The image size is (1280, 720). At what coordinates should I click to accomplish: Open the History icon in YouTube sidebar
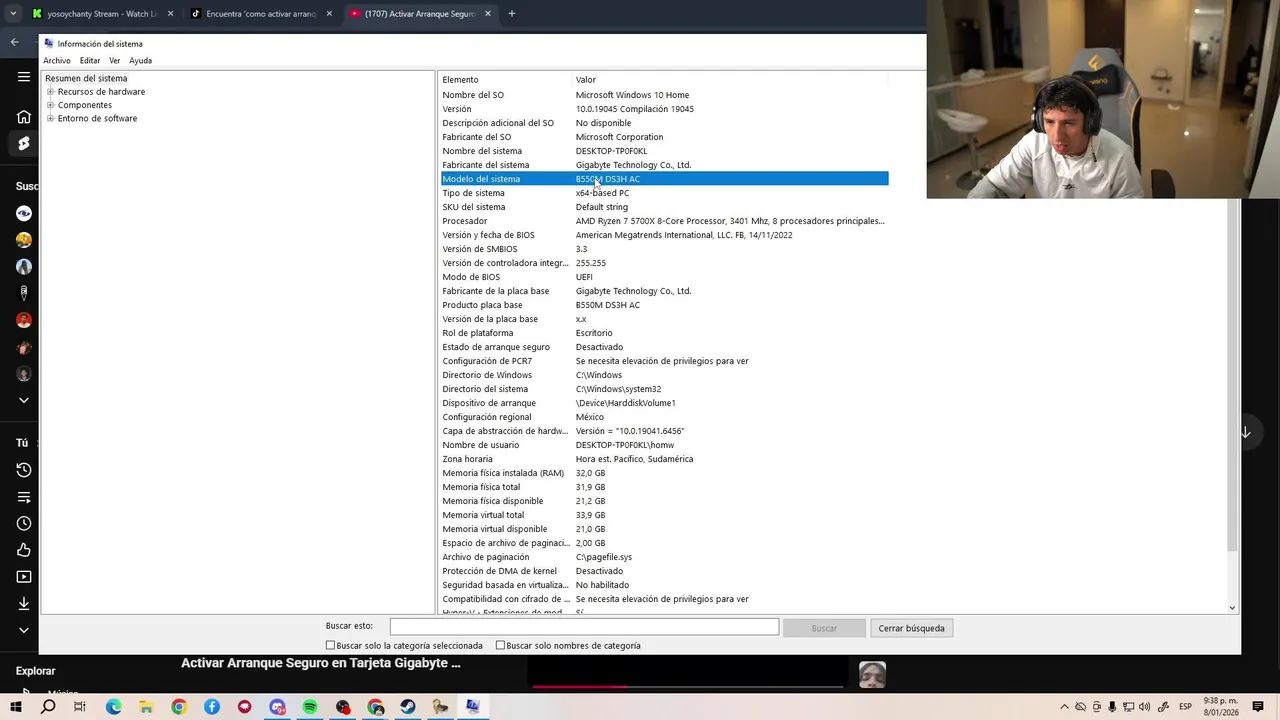coord(24,470)
